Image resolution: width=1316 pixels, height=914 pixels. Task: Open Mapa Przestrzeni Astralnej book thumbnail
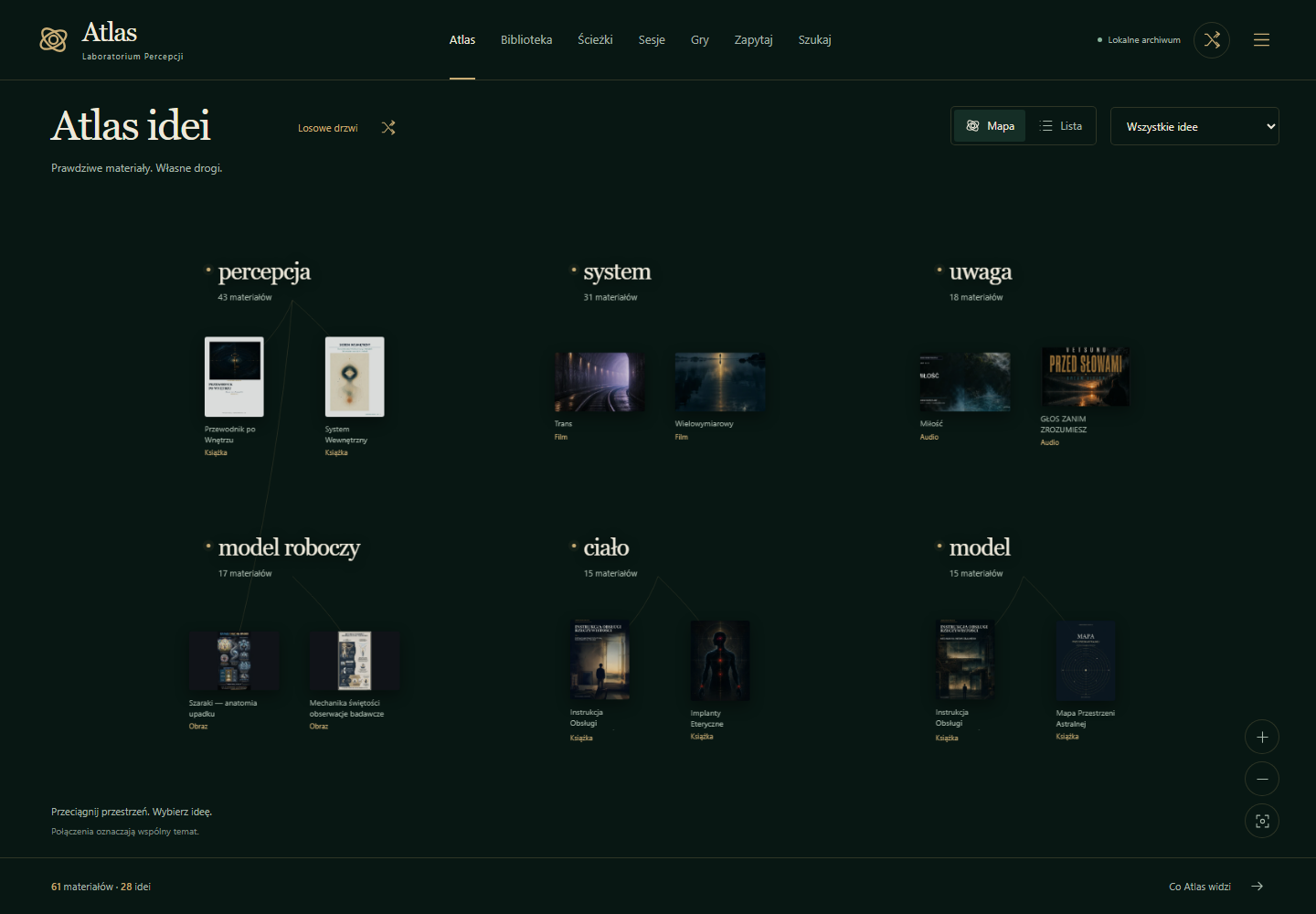(x=1086, y=661)
